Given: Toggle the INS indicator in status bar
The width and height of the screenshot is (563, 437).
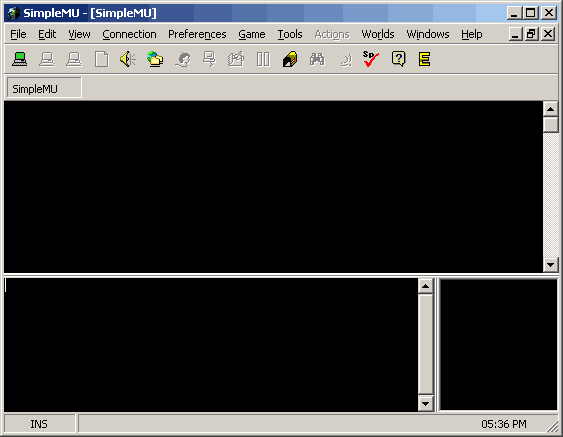Looking at the screenshot, I should pyautogui.click(x=39, y=424).
